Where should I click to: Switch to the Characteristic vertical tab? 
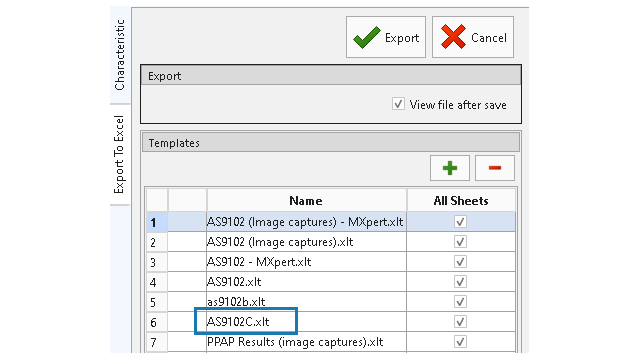click(120, 55)
